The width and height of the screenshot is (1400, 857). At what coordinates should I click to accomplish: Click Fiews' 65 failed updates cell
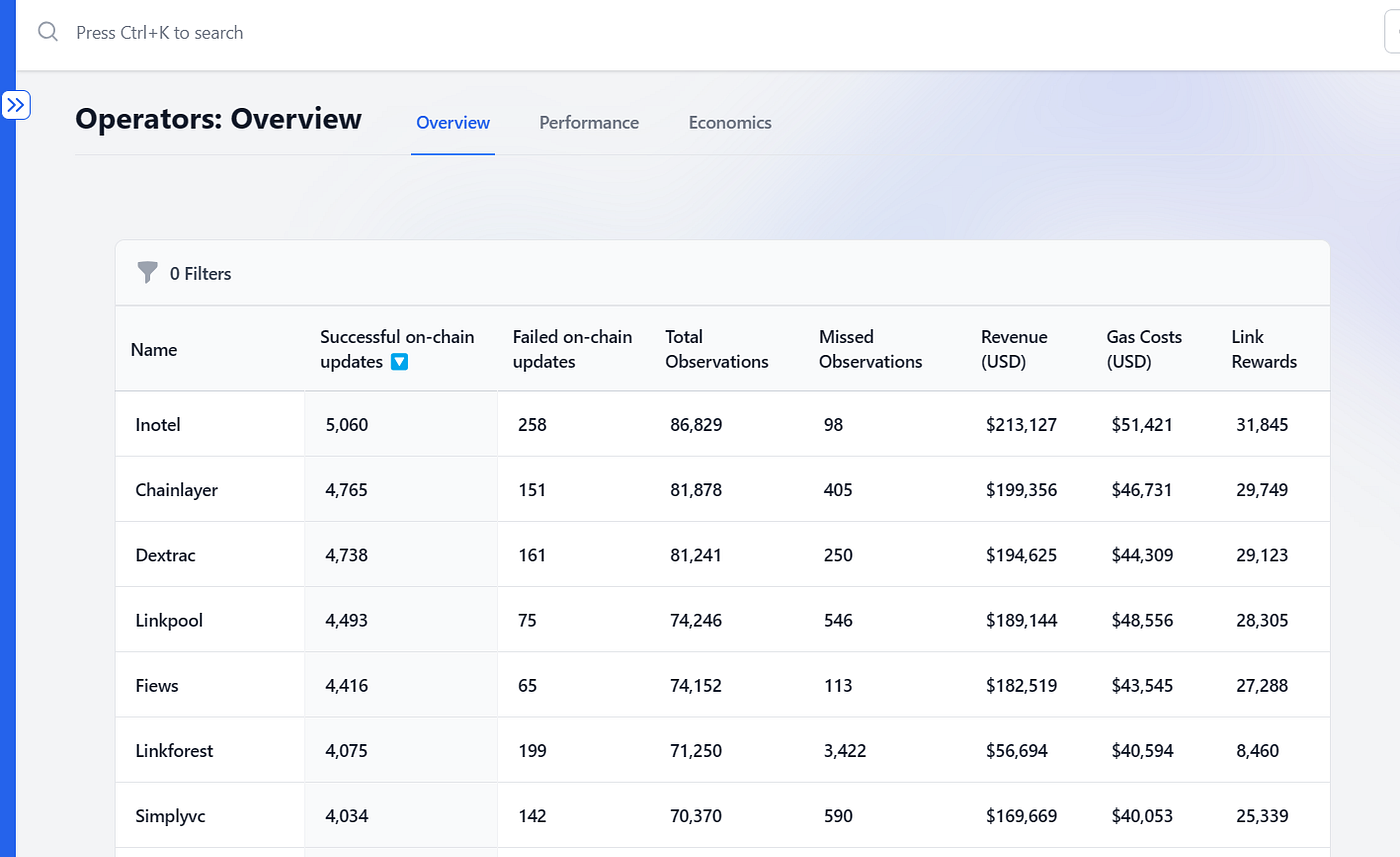(527, 686)
